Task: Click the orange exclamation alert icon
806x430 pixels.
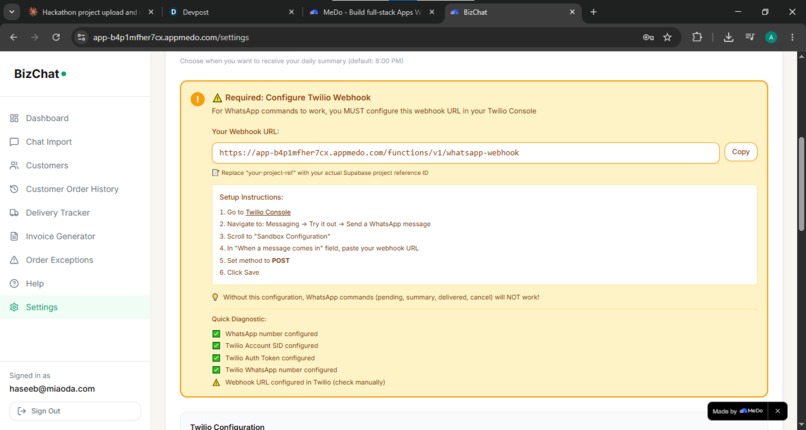Action: [x=197, y=99]
